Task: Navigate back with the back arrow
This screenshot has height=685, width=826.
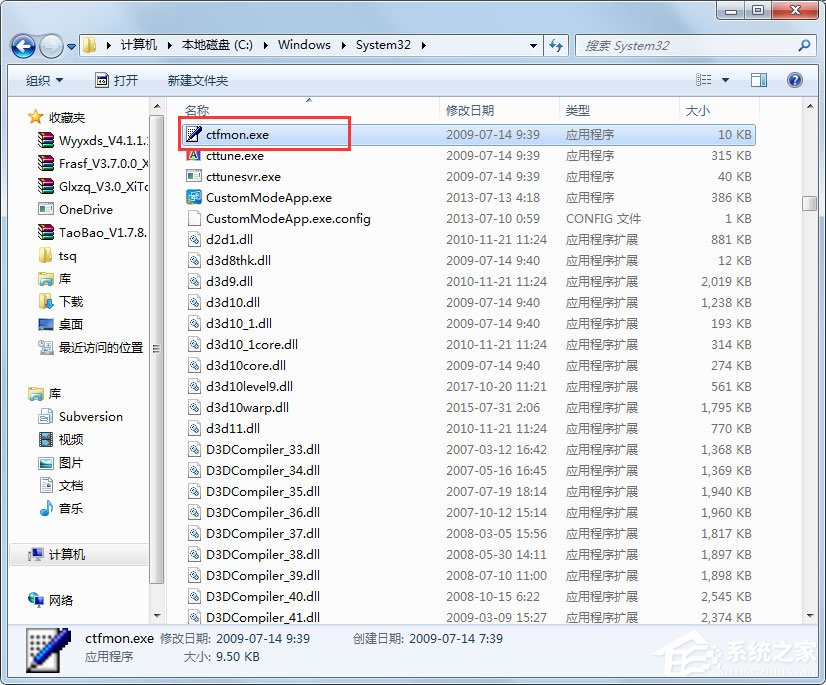Action: tap(22, 45)
